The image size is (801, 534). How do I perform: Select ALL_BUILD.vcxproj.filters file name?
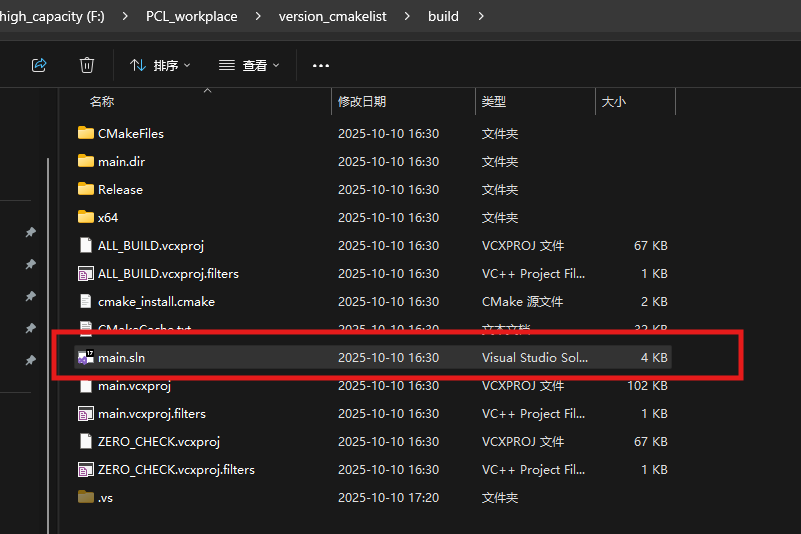click(x=168, y=274)
